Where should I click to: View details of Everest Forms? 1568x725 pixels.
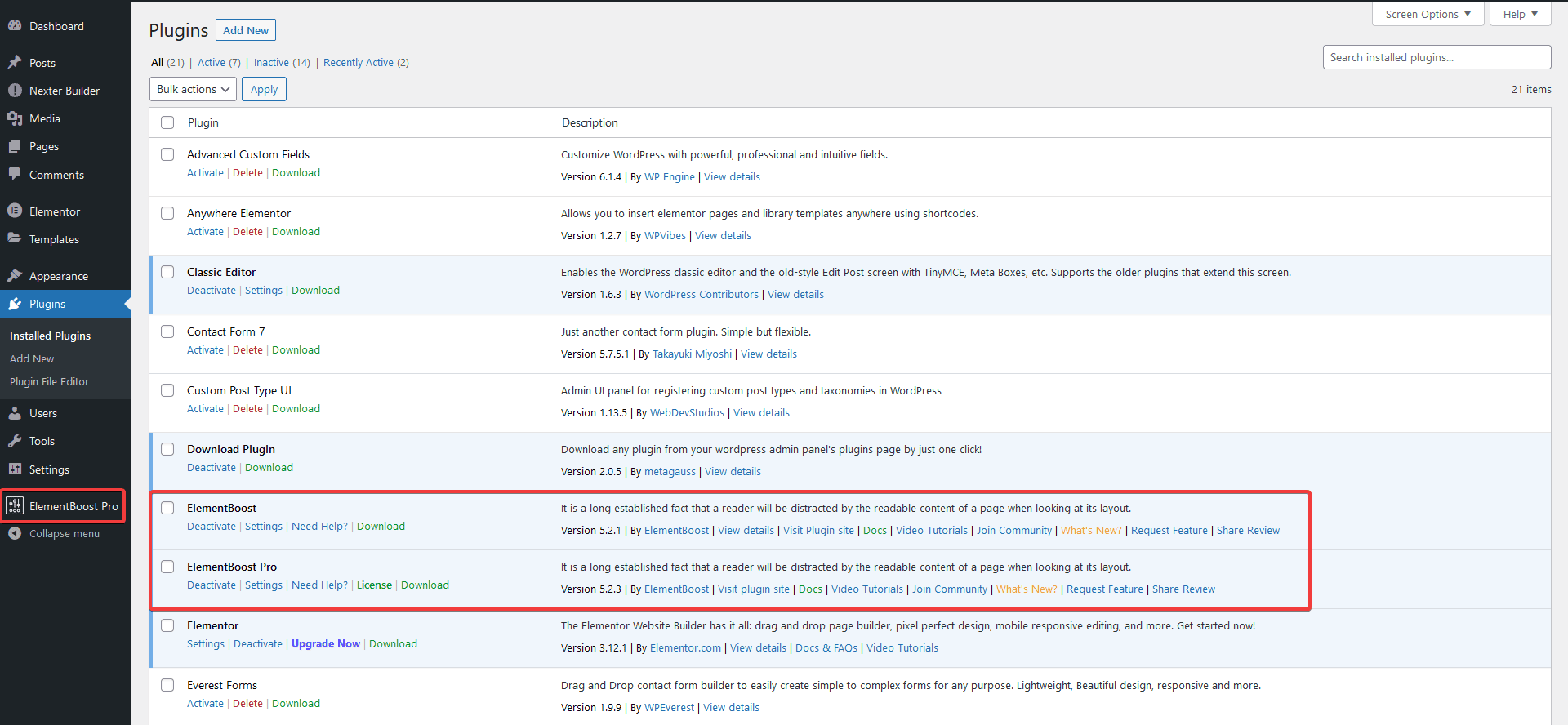point(731,707)
